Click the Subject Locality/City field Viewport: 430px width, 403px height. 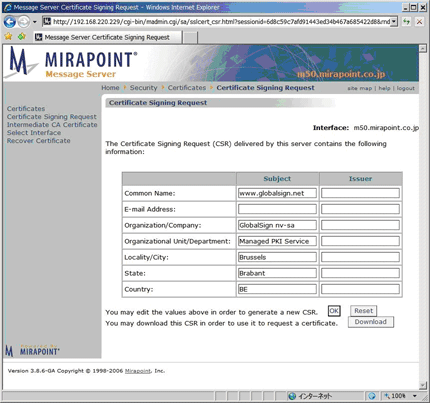(x=277, y=257)
